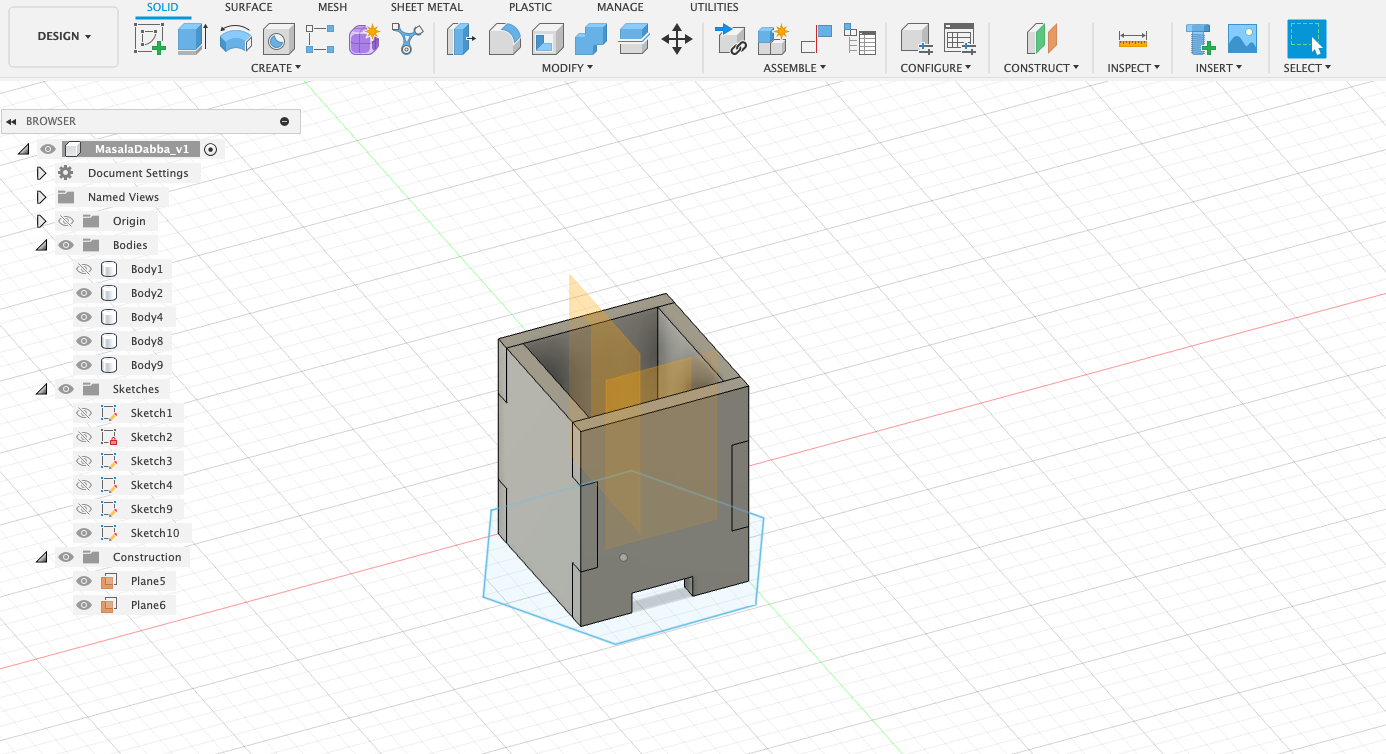
Task: Select Body9 in the browser tree
Action: 146,365
